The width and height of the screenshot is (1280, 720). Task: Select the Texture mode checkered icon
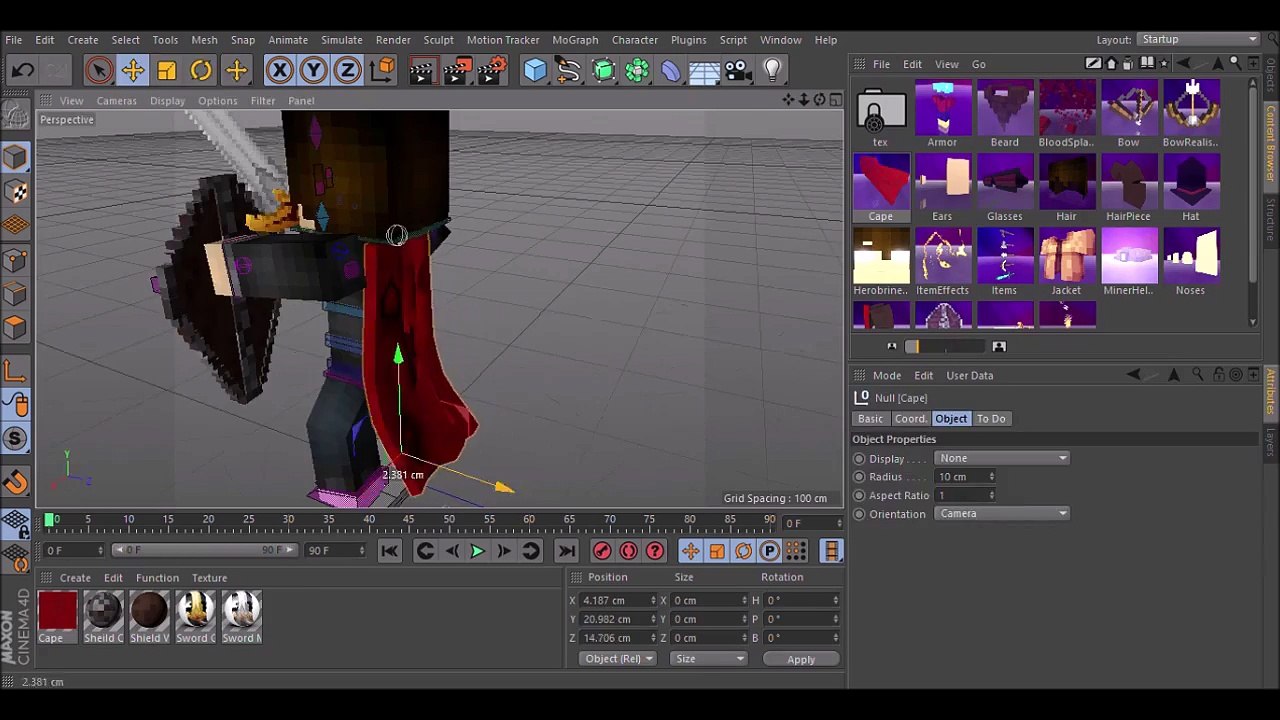click(x=15, y=191)
